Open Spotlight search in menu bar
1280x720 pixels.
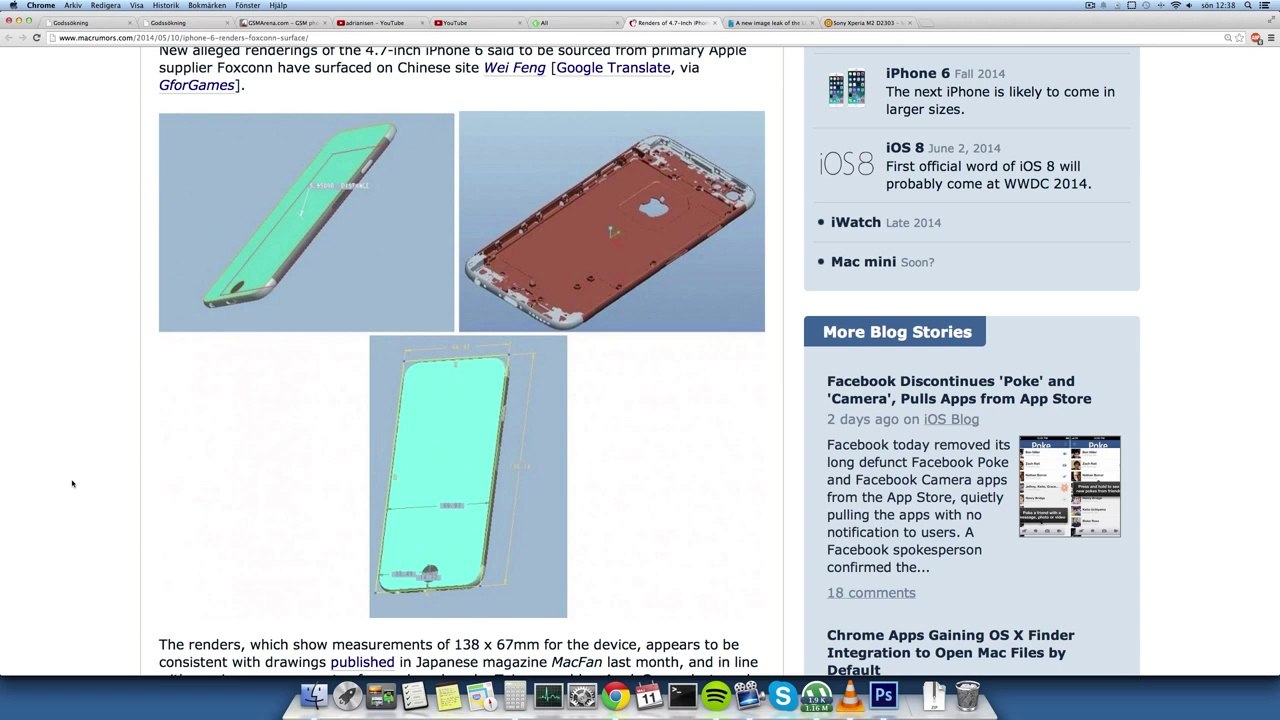(x=1249, y=5)
